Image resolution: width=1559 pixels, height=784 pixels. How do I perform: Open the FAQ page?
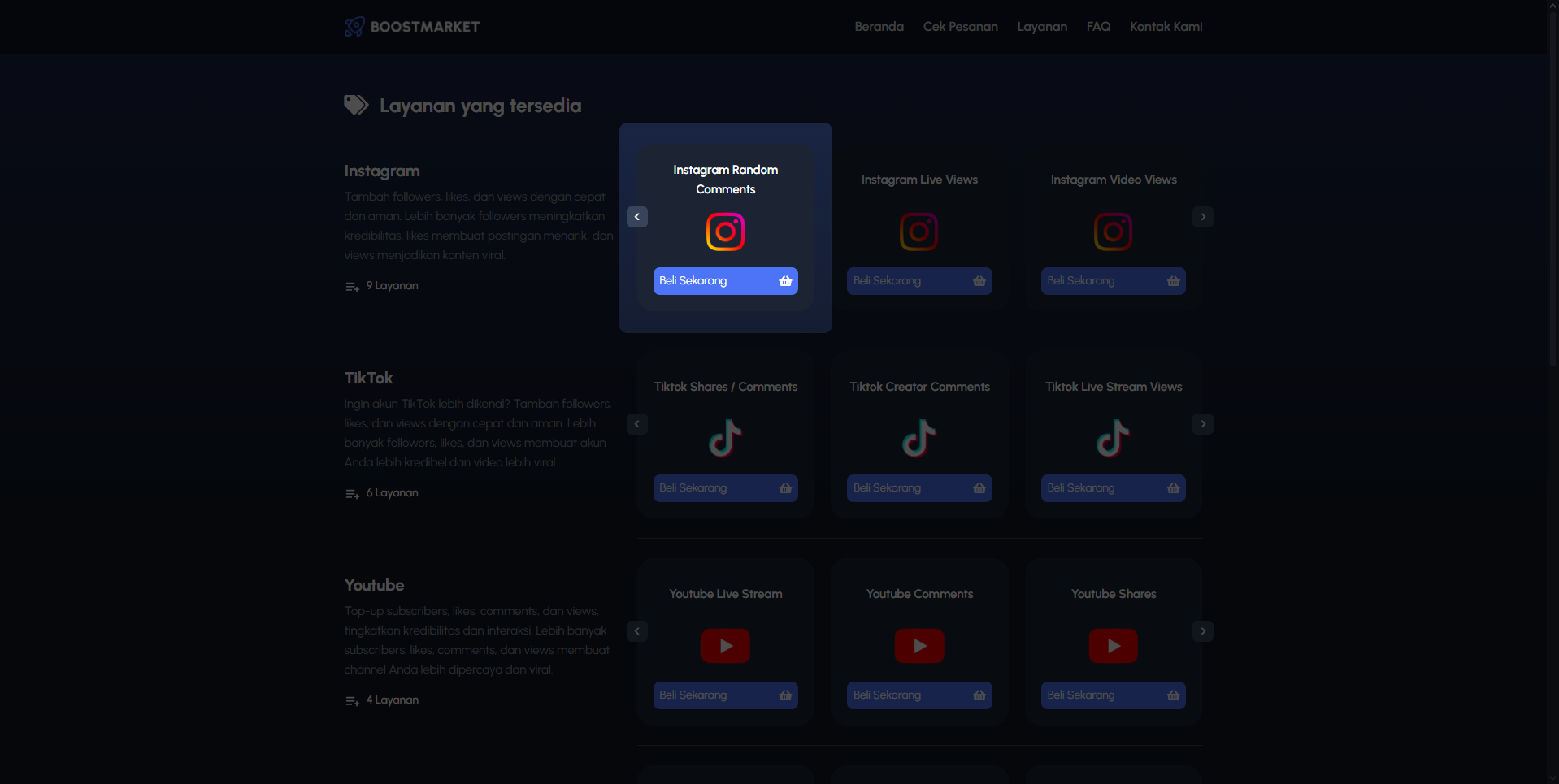(x=1098, y=27)
